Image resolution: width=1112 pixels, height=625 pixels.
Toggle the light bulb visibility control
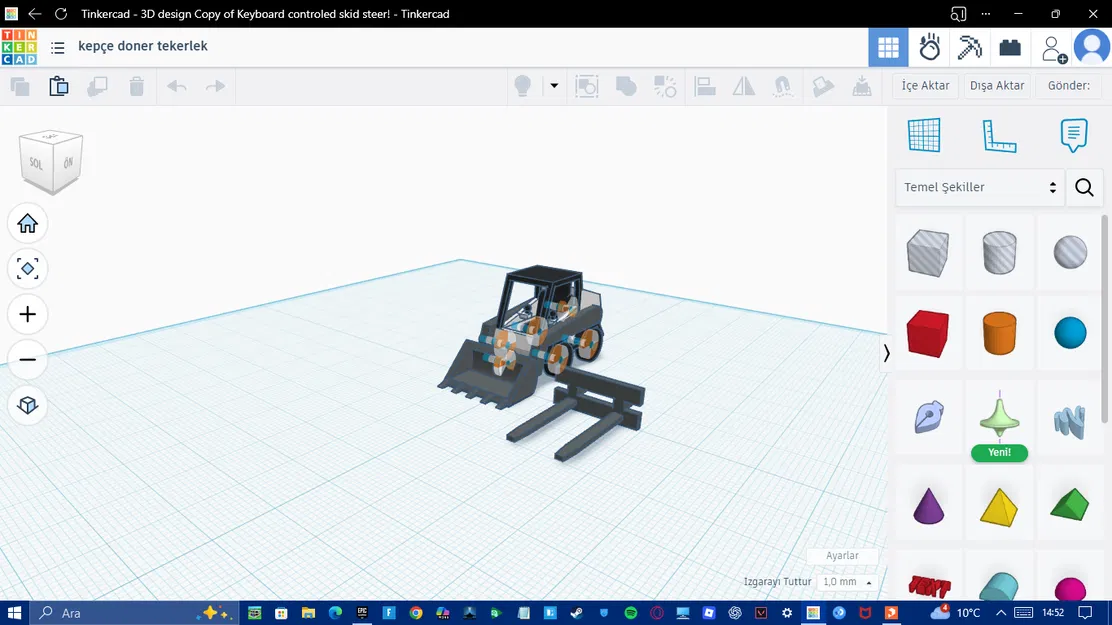click(521, 86)
